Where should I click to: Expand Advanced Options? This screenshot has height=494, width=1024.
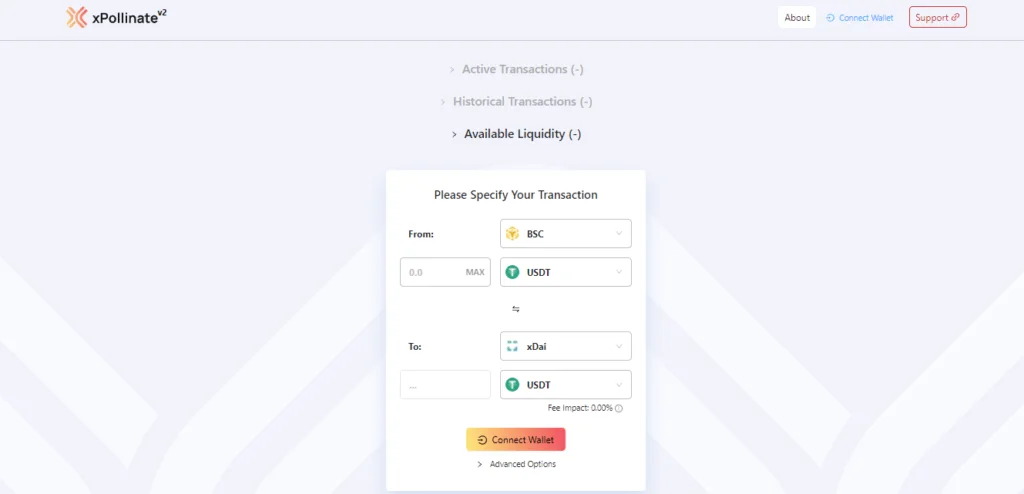click(x=517, y=464)
